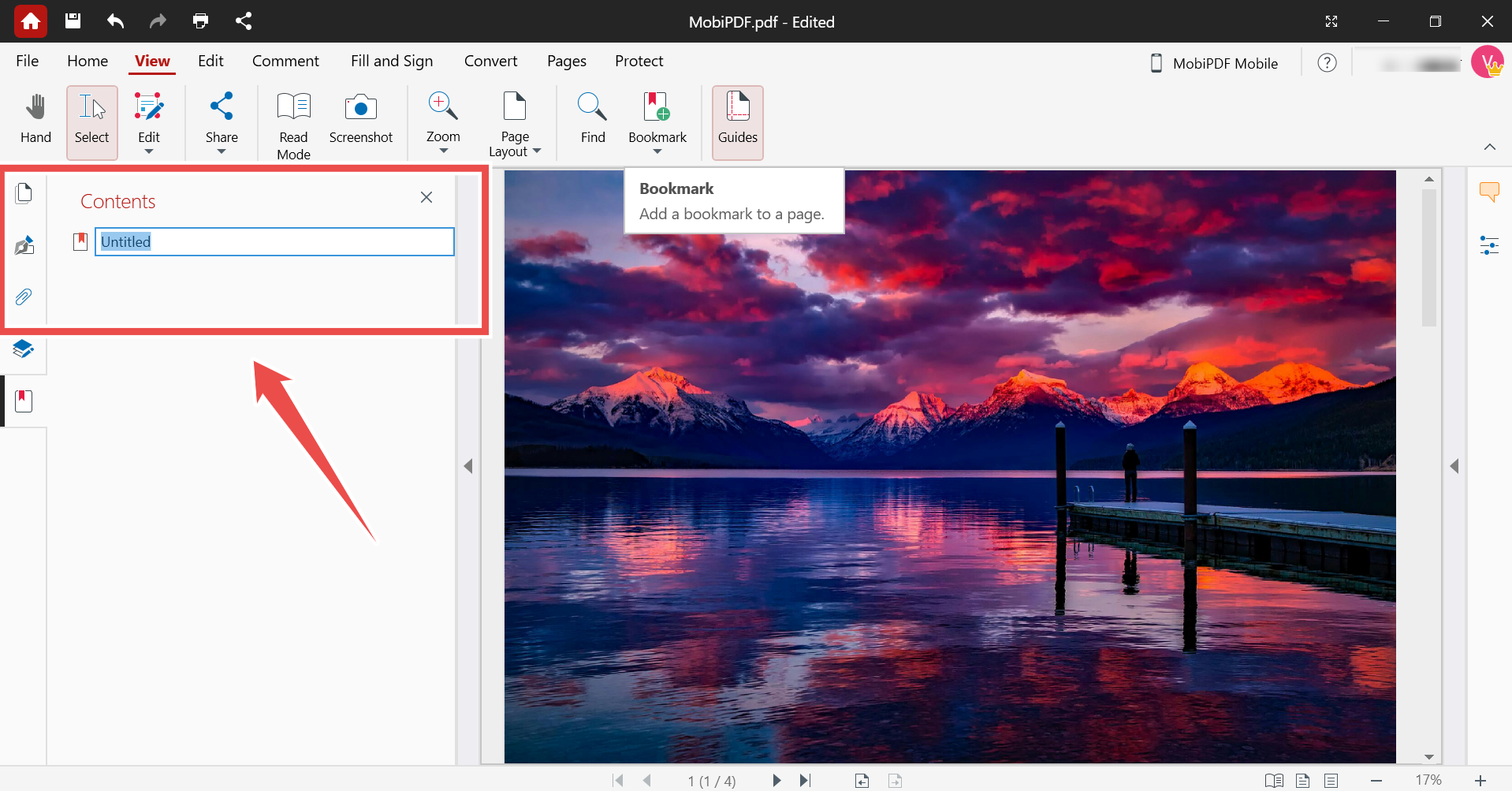Open the comments panel on the right

1490,192
